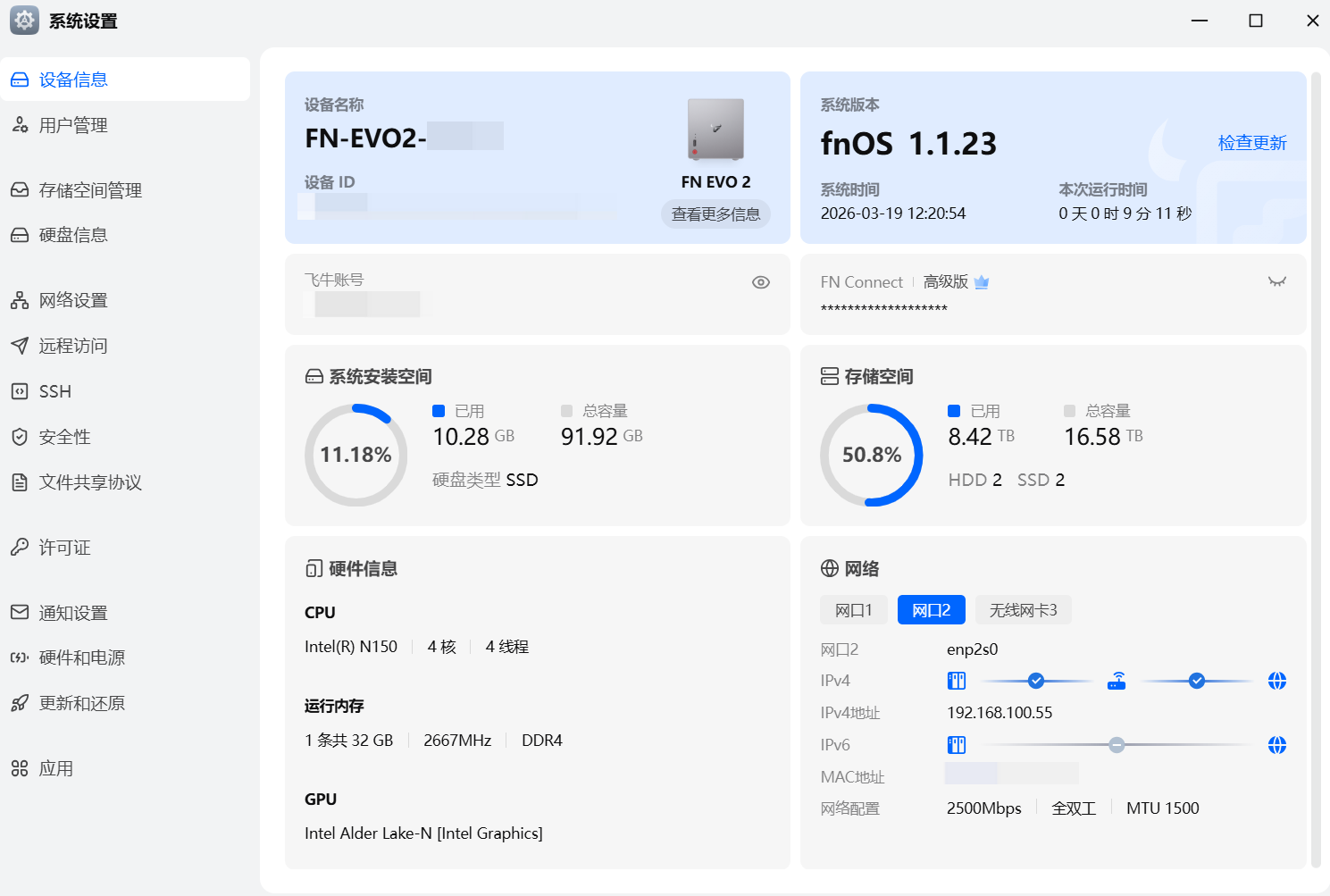The width and height of the screenshot is (1330, 896).
Task: Open 安全性 settings
Action: tap(125, 437)
